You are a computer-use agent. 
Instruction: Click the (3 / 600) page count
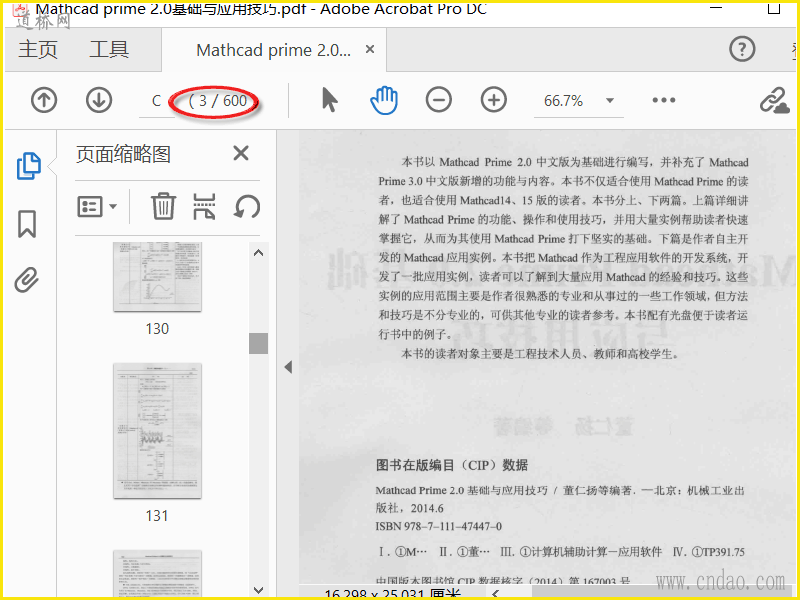click(217, 101)
